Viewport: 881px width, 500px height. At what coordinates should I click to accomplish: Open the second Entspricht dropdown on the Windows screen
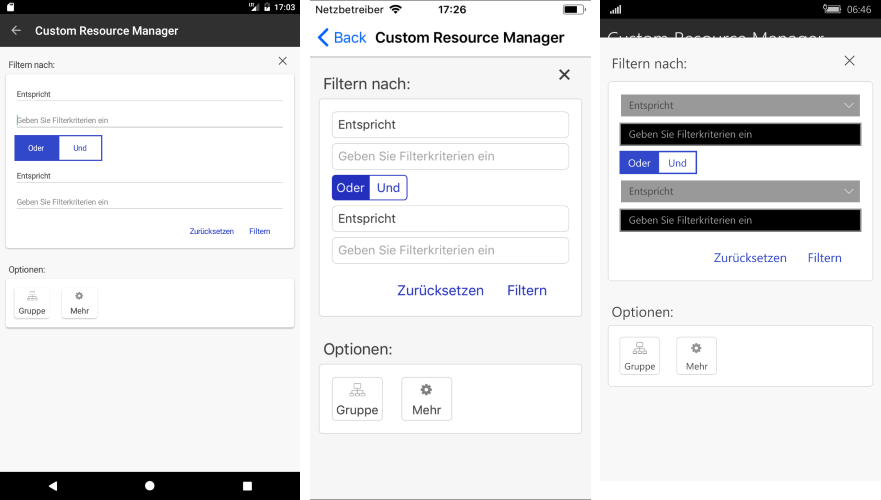740,191
